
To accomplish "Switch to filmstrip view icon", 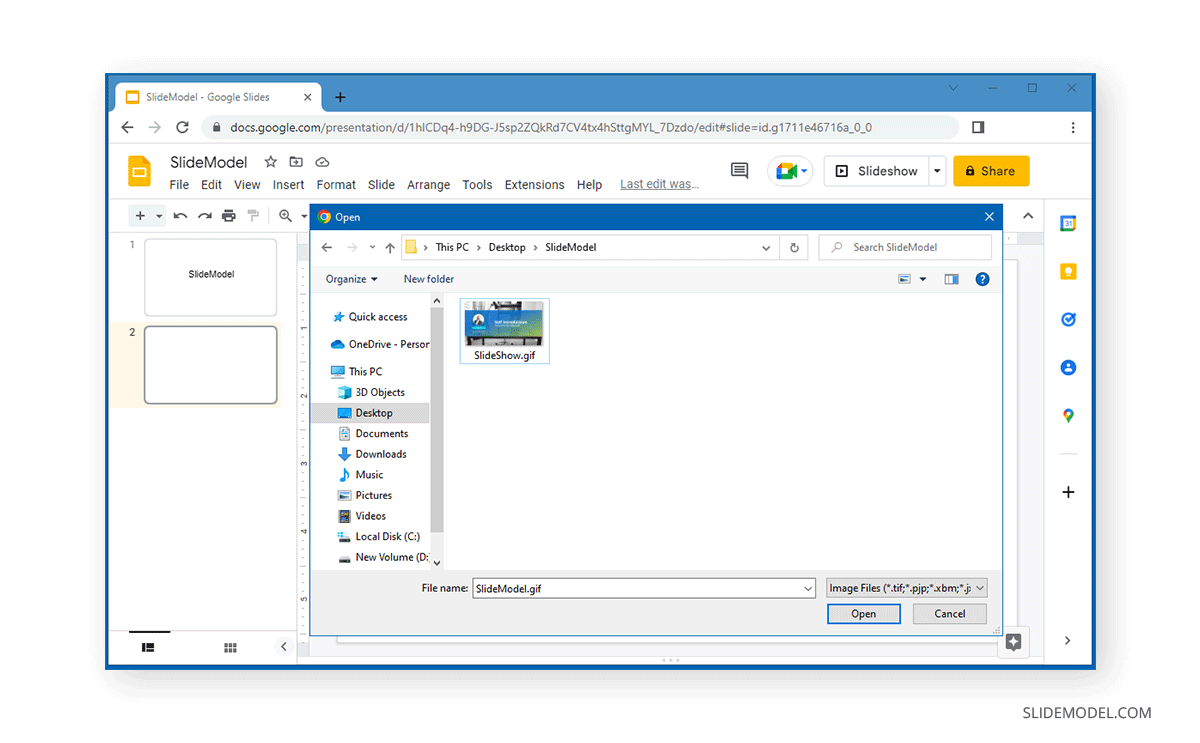I will (x=148, y=647).
